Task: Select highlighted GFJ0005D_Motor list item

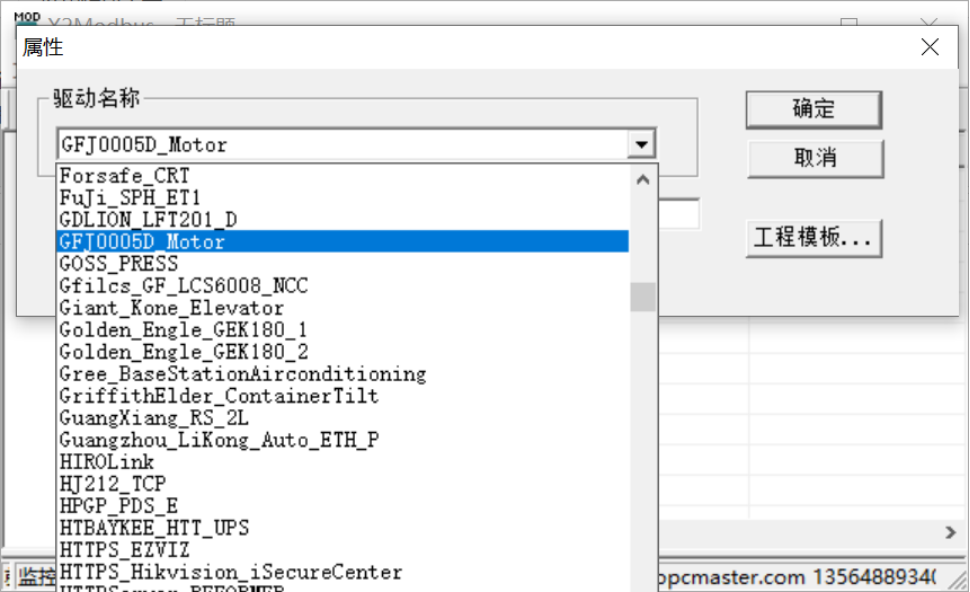Action: click(343, 241)
